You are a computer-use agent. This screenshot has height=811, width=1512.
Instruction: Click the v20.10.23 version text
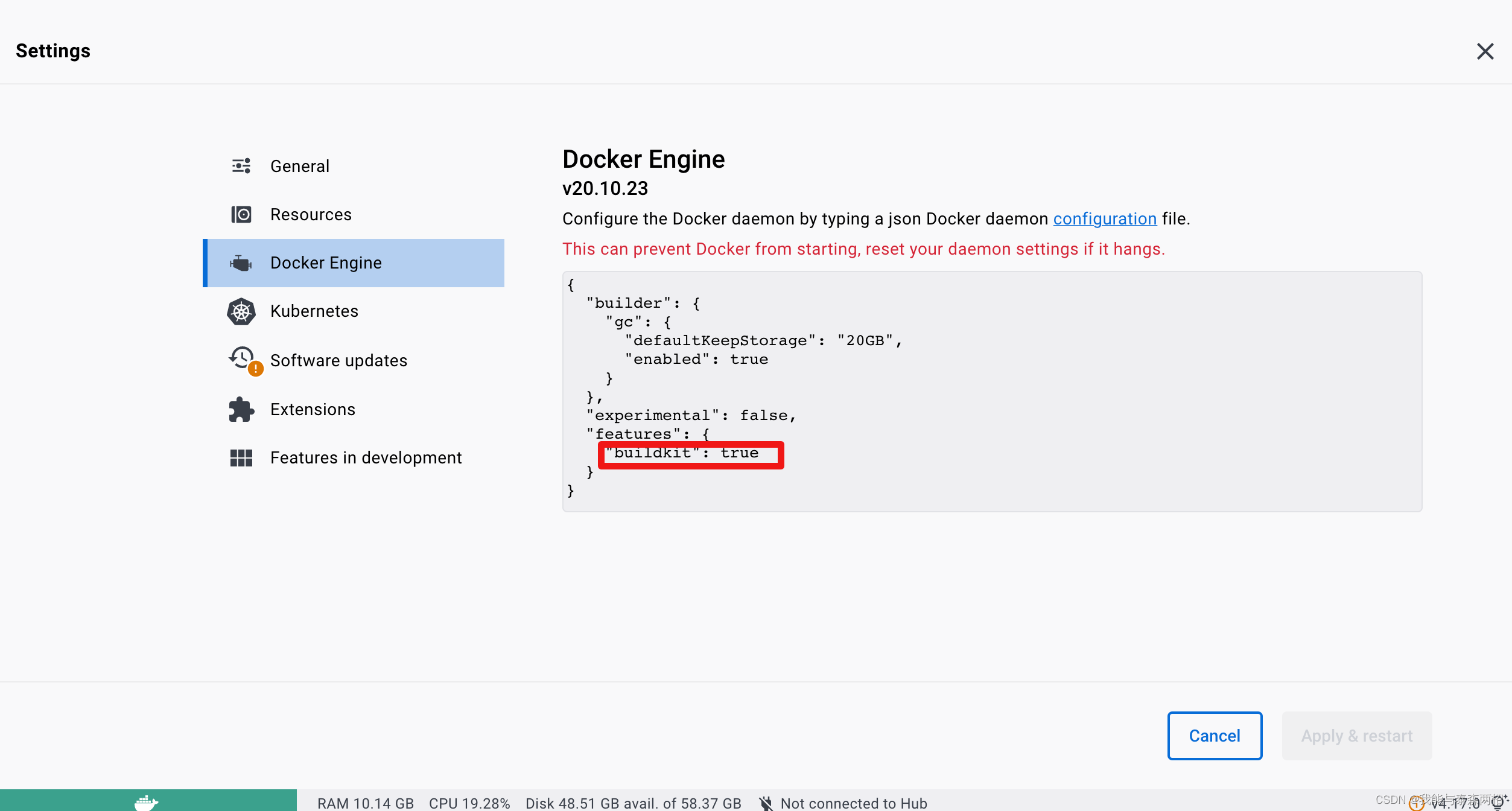click(605, 188)
